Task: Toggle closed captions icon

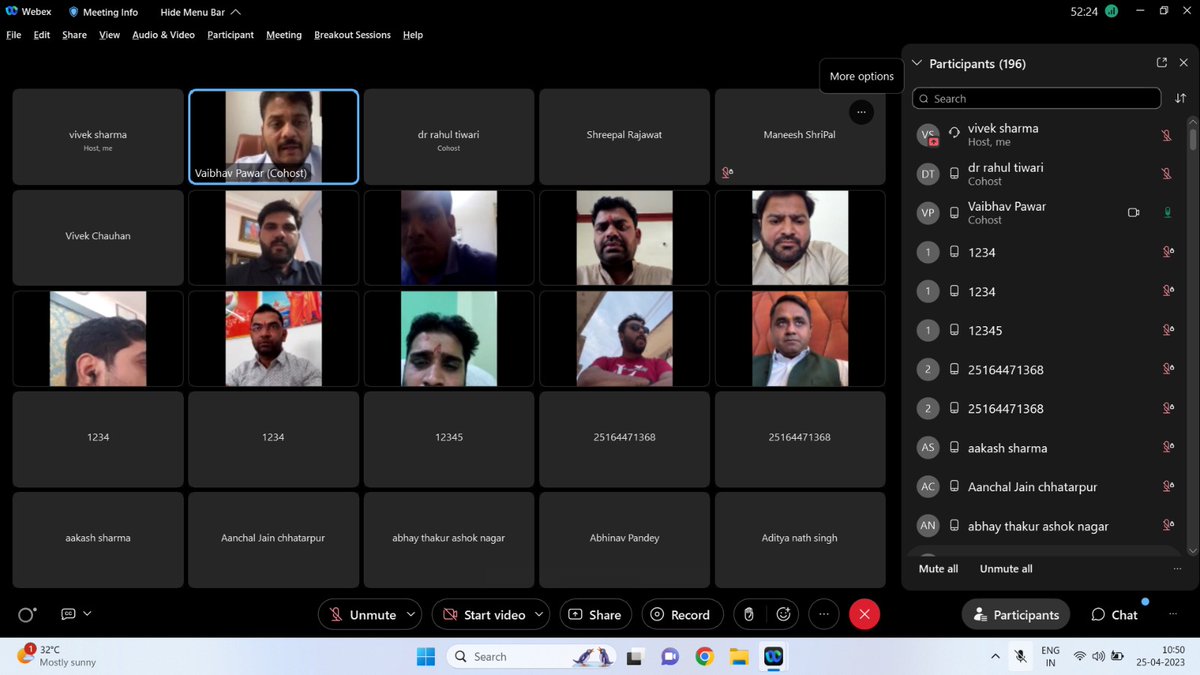Action: [x=68, y=614]
